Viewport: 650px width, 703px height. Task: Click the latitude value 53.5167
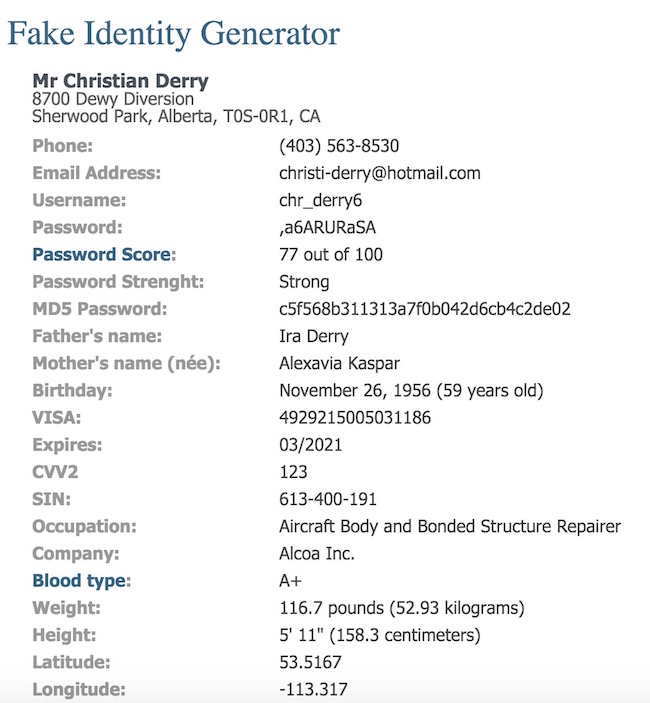tap(312, 661)
